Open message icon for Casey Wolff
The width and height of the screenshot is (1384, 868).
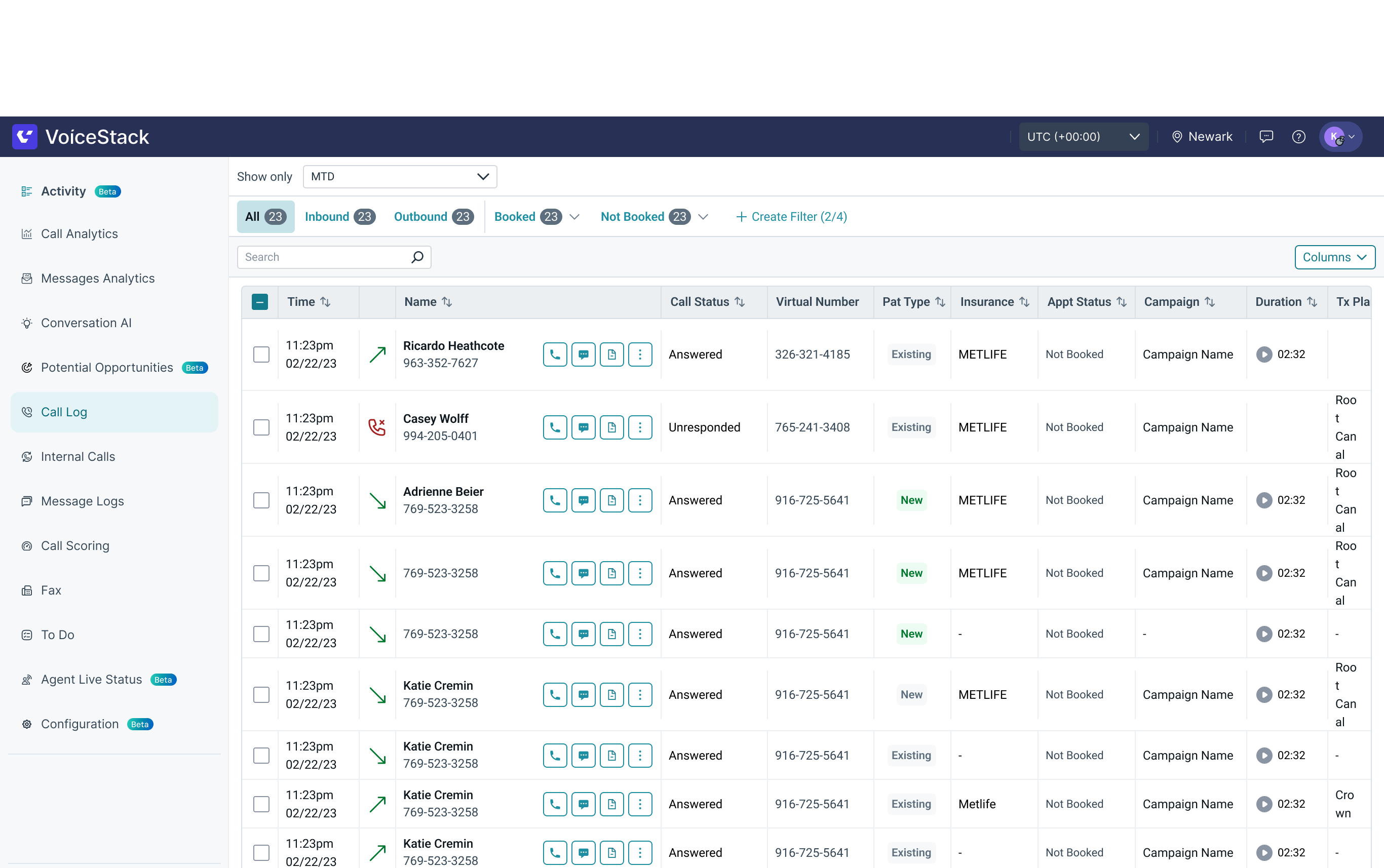583,427
